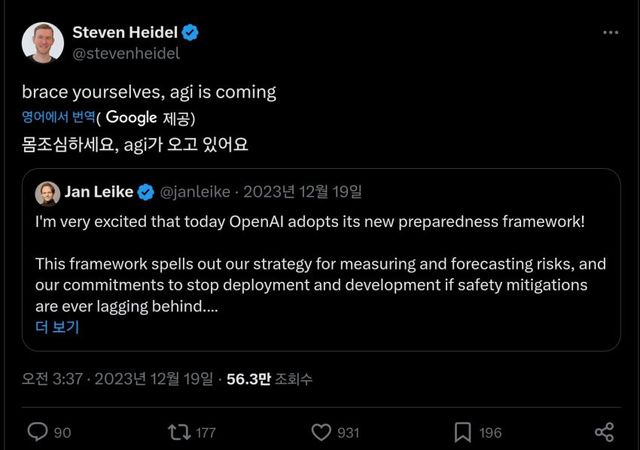Click the share icon
The image size is (640, 450).
604,432
